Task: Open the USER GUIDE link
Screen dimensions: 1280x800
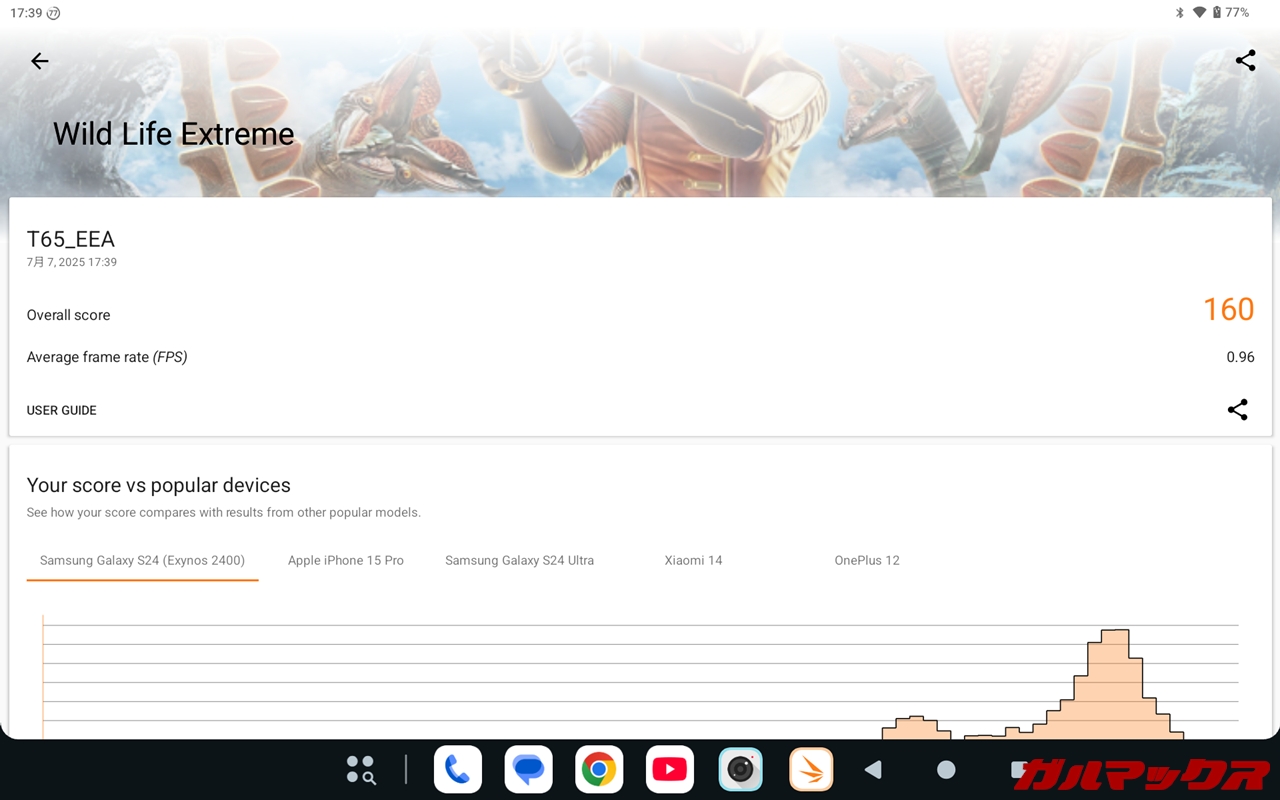Action: coord(62,411)
